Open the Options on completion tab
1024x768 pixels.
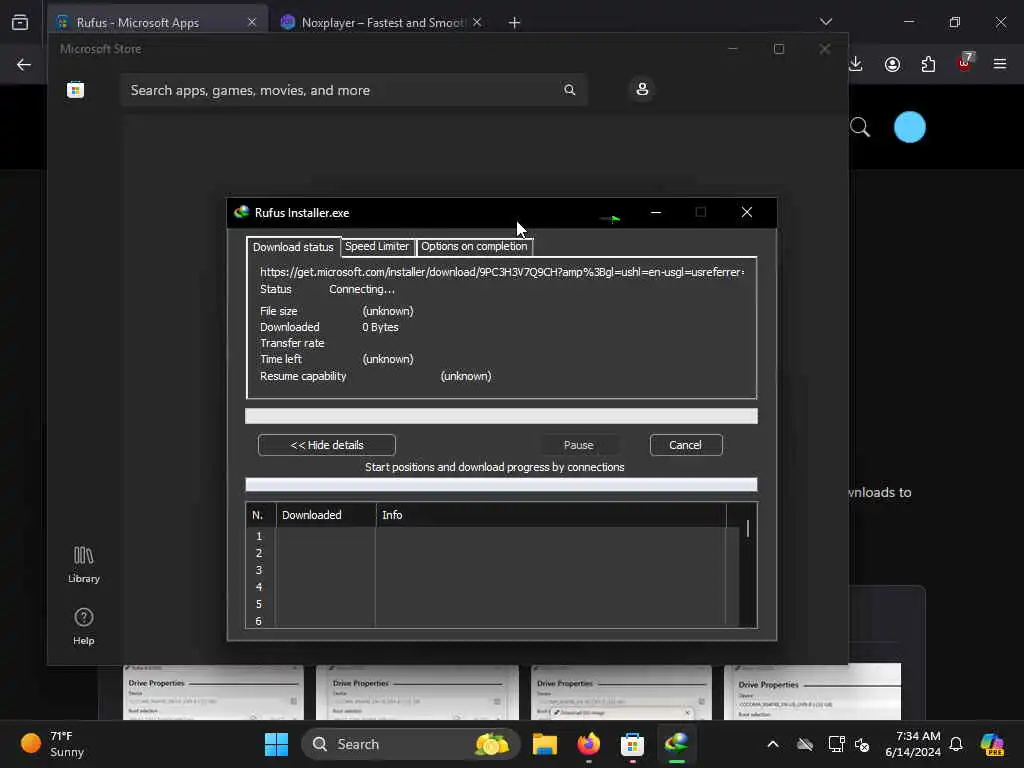474,246
